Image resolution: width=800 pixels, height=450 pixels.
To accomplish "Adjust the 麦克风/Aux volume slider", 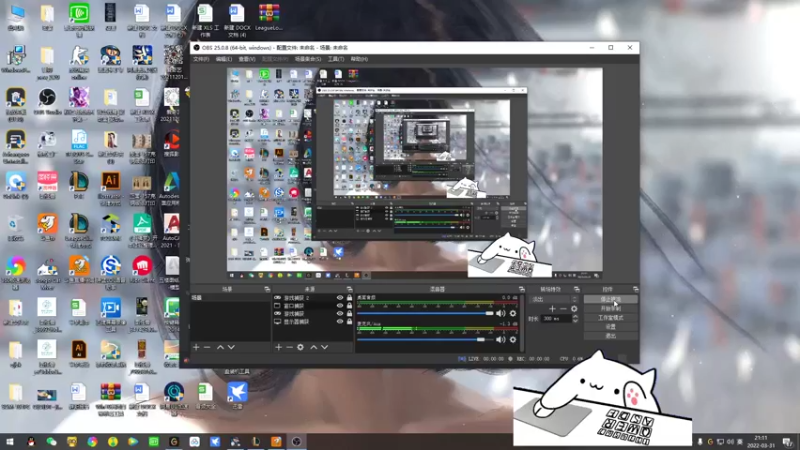I will click(425, 339).
